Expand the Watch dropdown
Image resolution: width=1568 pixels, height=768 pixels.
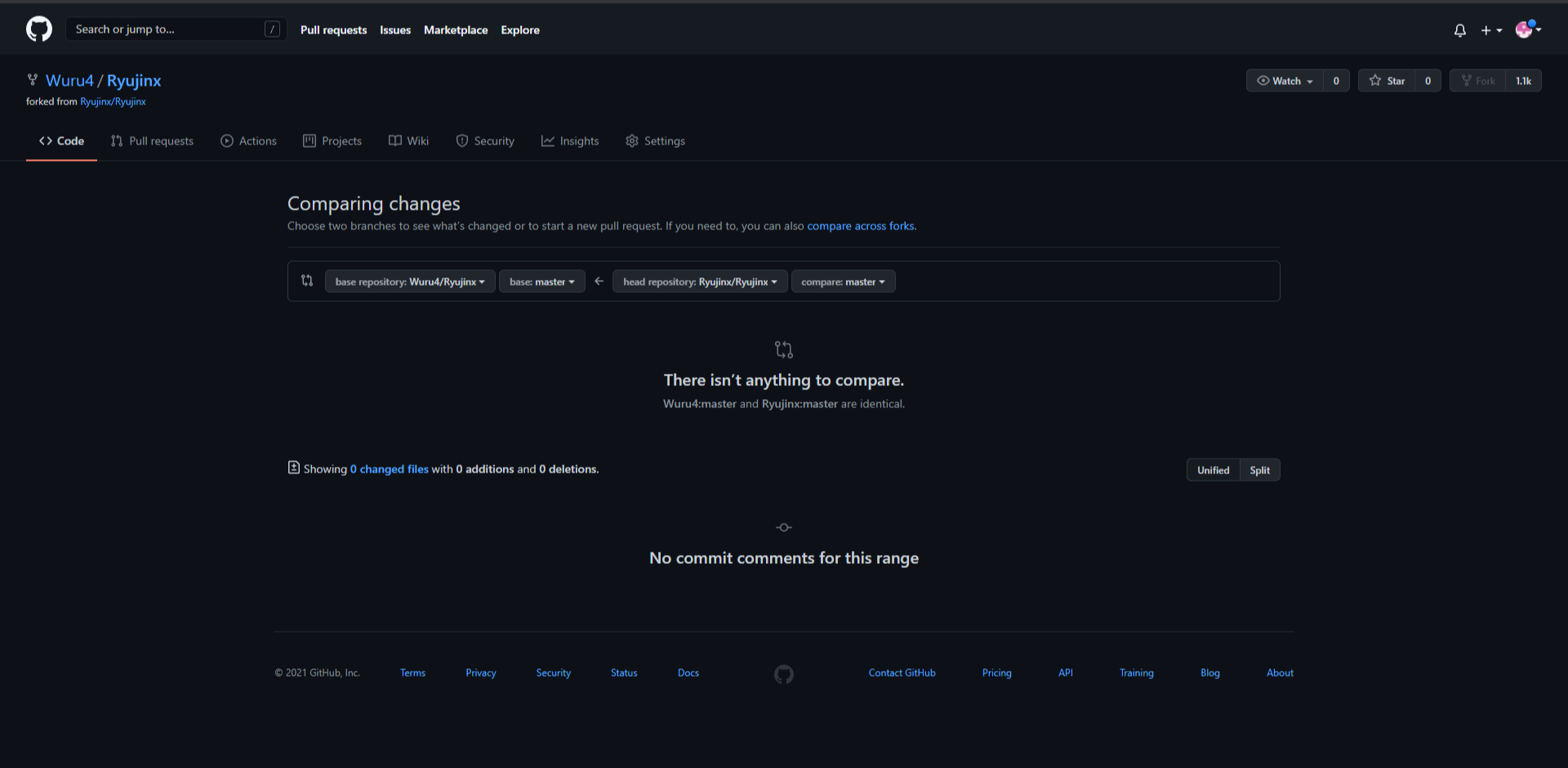[x=1285, y=81]
